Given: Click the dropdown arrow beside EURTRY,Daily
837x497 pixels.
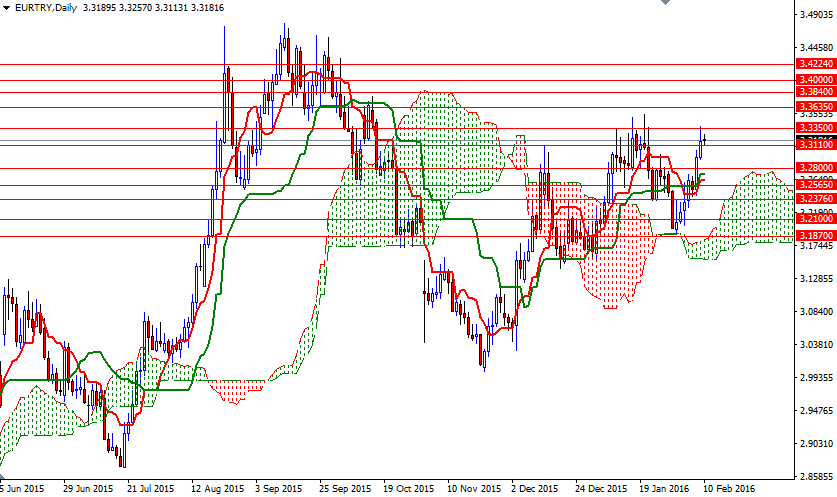Looking at the screenshot, I should [6, 8].
